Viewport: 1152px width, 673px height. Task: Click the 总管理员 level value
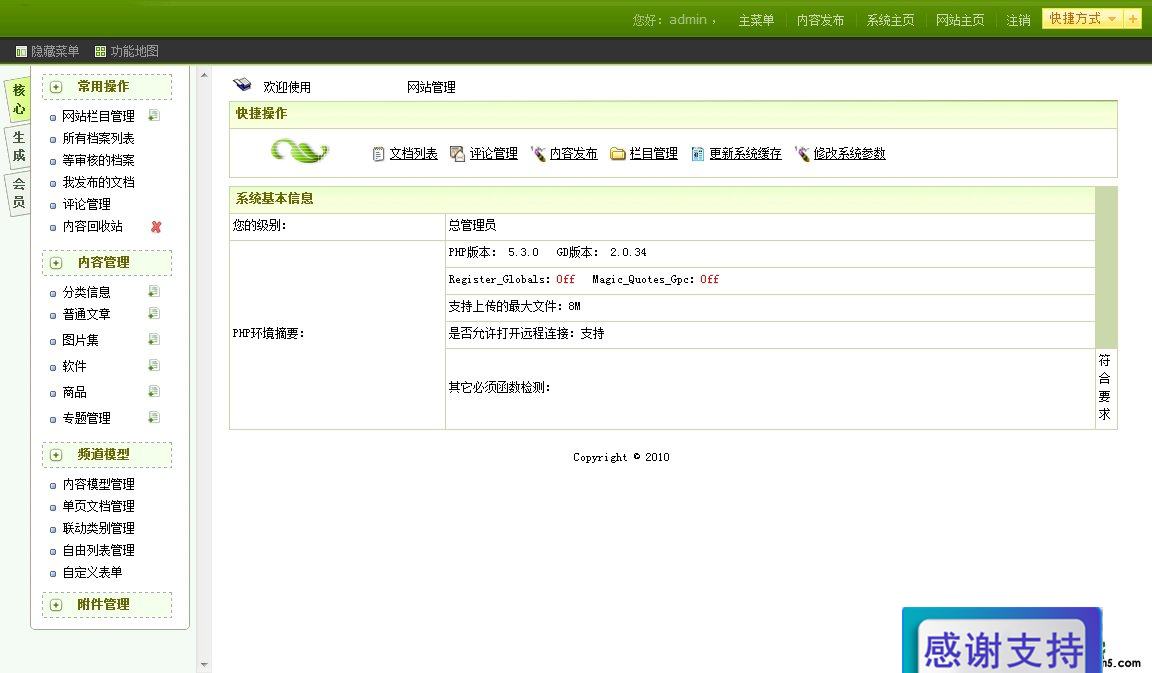[x=472, y=226]
